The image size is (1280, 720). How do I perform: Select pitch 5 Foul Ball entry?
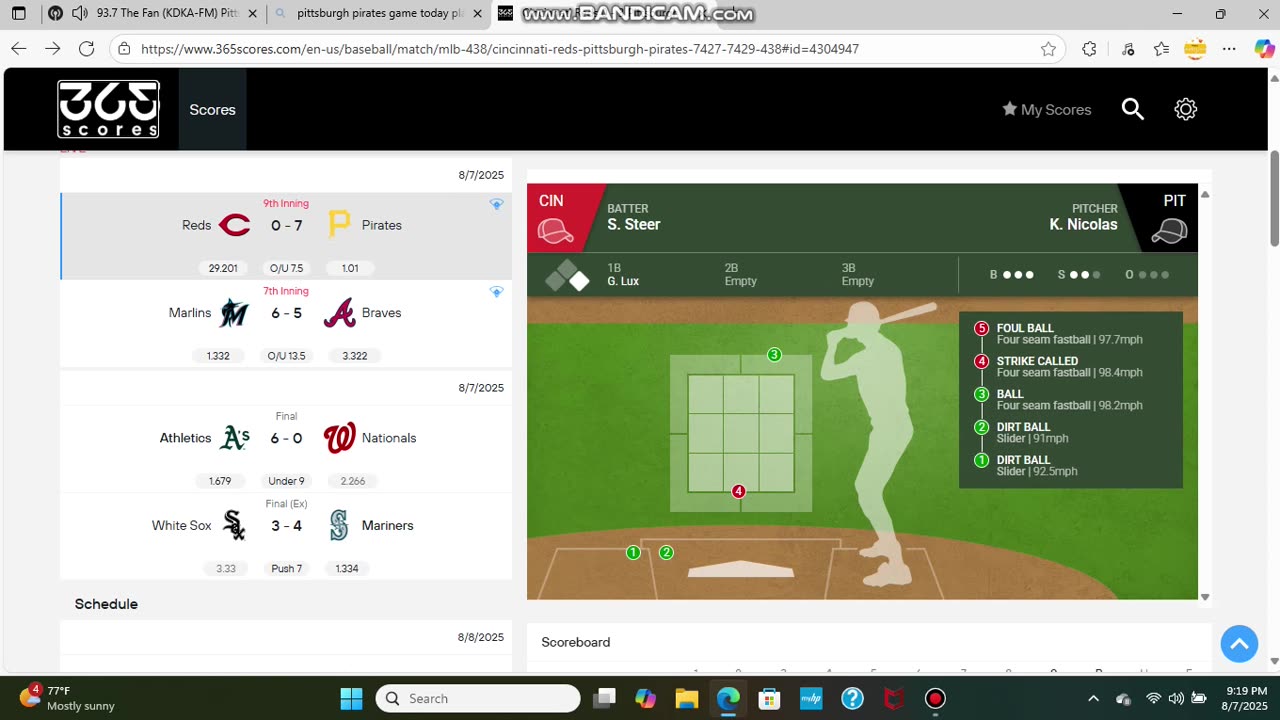coord(1070,334)
